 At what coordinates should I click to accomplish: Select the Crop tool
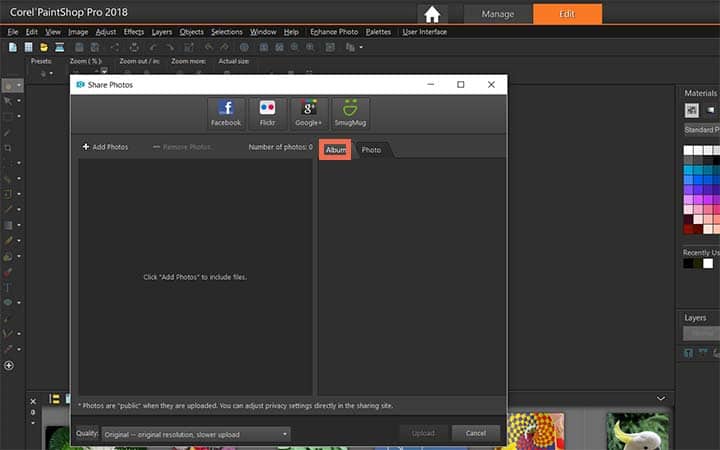coord(8,148)
